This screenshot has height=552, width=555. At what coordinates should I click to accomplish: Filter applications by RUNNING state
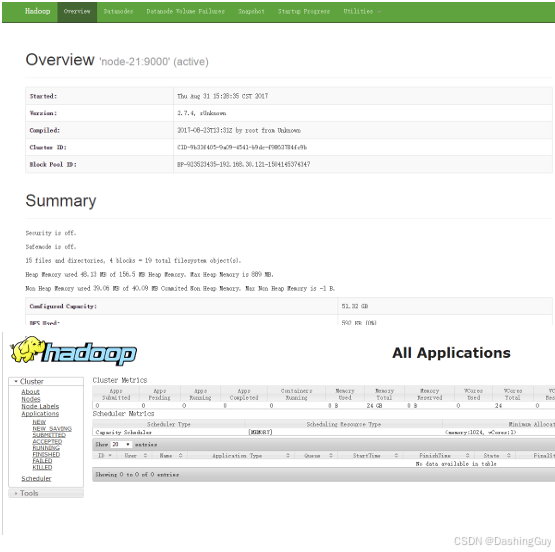coord(46,448)
